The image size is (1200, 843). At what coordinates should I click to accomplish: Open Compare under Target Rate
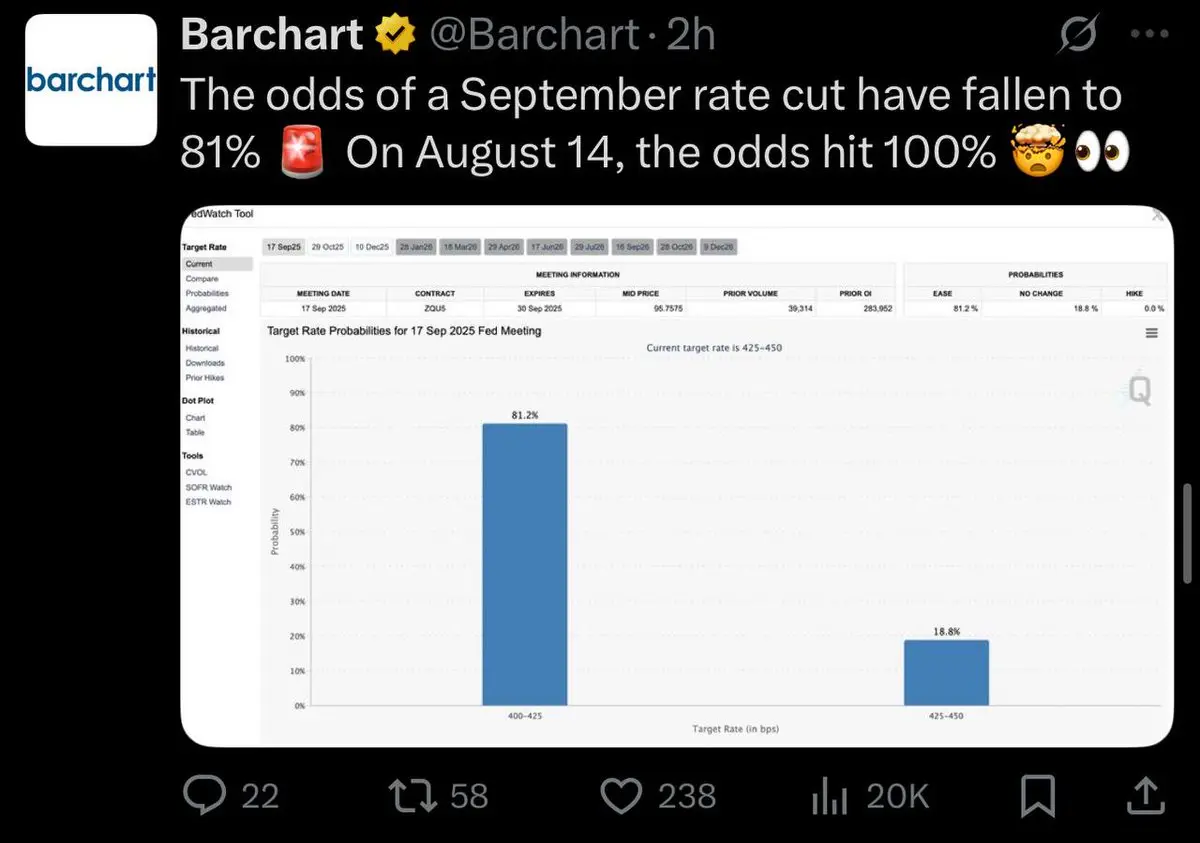tap(202, 279)
